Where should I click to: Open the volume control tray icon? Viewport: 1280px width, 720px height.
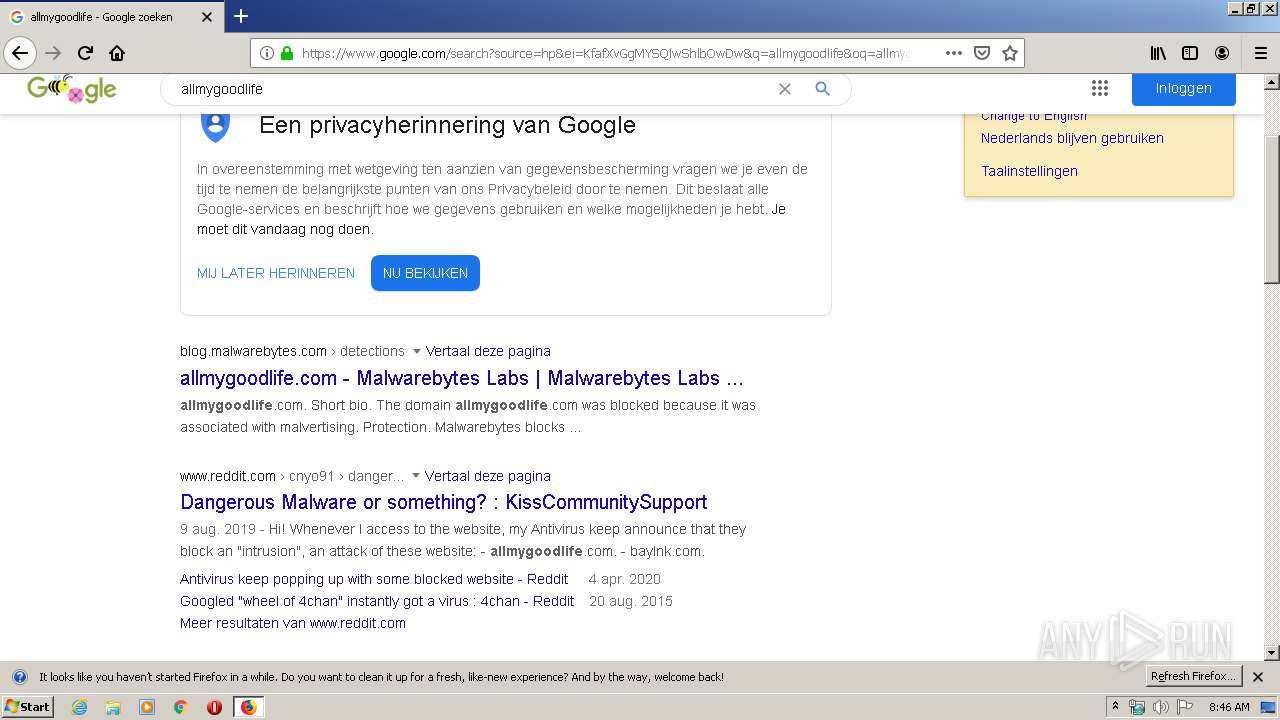(1160, 707)
